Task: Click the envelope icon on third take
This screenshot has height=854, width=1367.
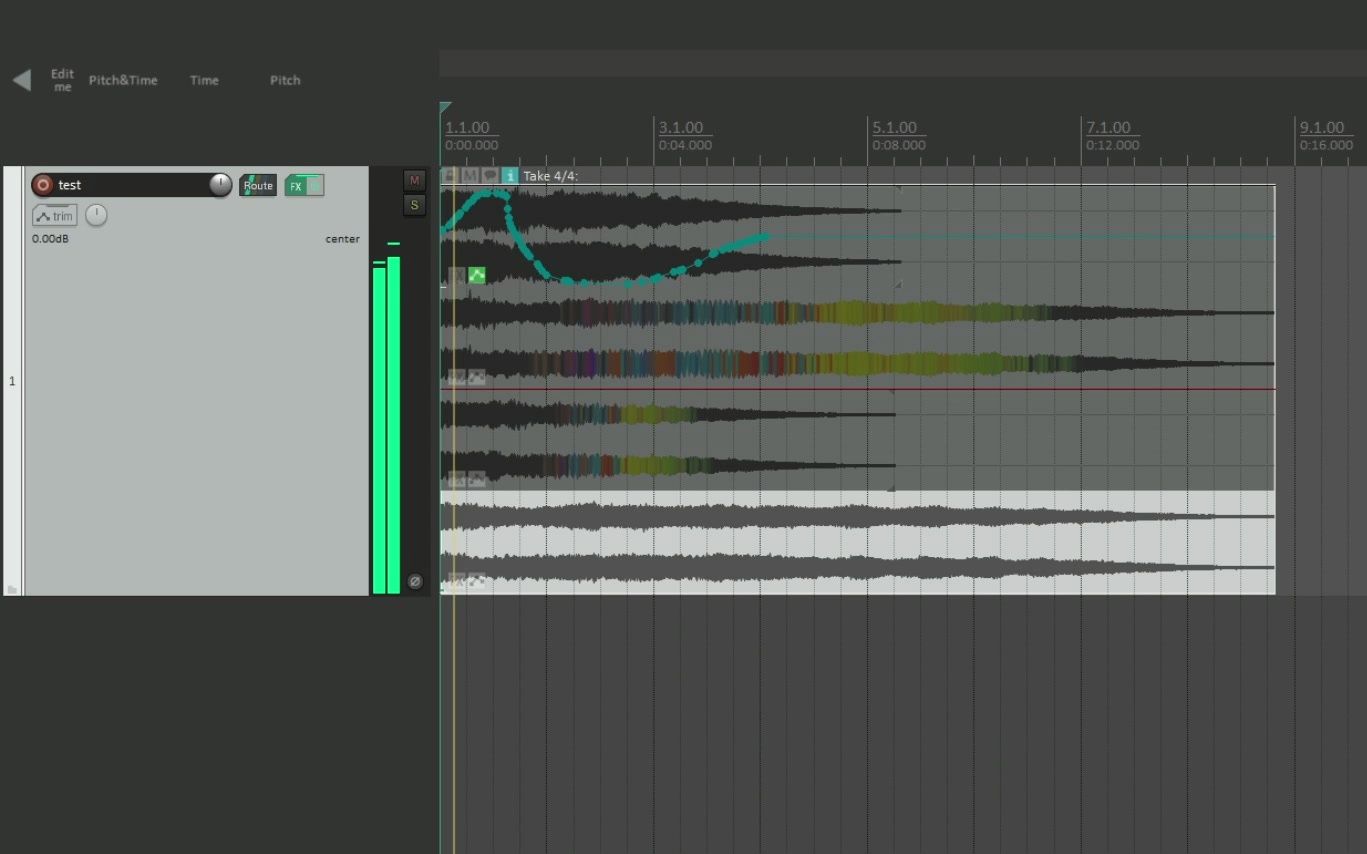Action: (477, 480)
